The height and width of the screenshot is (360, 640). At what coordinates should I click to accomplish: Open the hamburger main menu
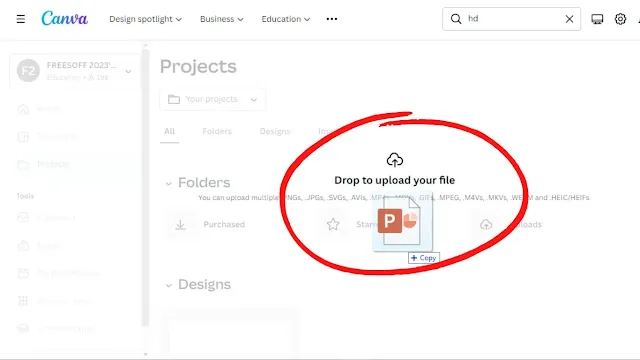20,19
